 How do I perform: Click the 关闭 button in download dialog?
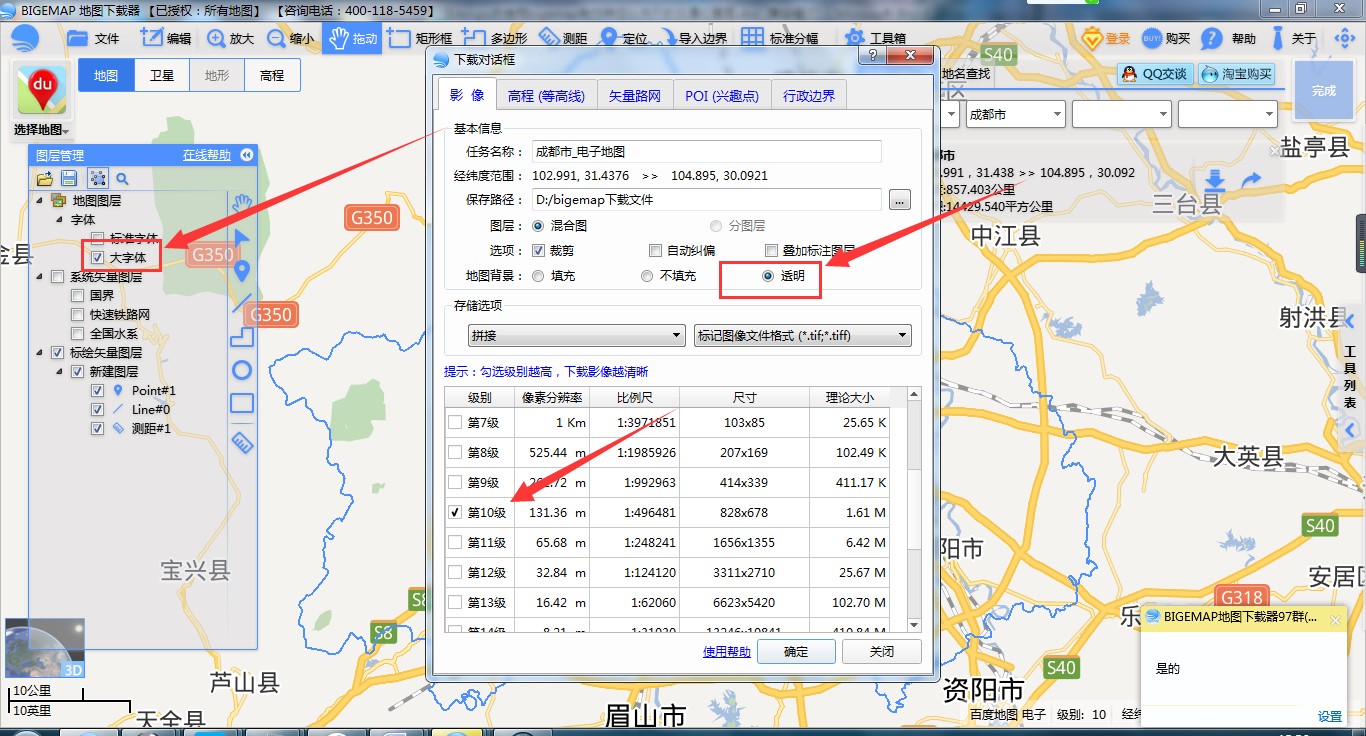pyautogui.click(x=882, y=651)
